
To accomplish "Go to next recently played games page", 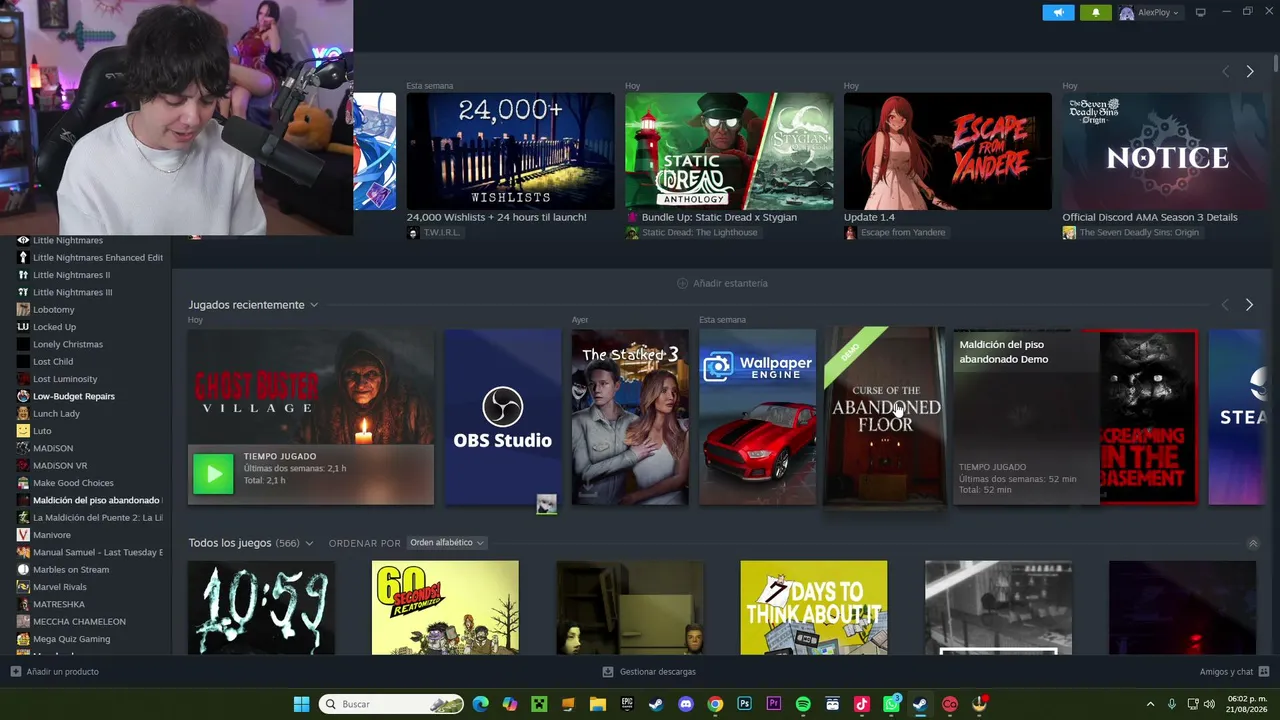I will pyautogui.click(x=1249, y=305).
